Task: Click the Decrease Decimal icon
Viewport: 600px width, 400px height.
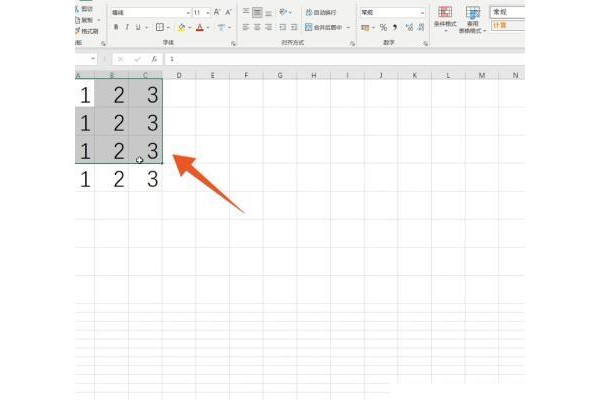Action: 421,28
